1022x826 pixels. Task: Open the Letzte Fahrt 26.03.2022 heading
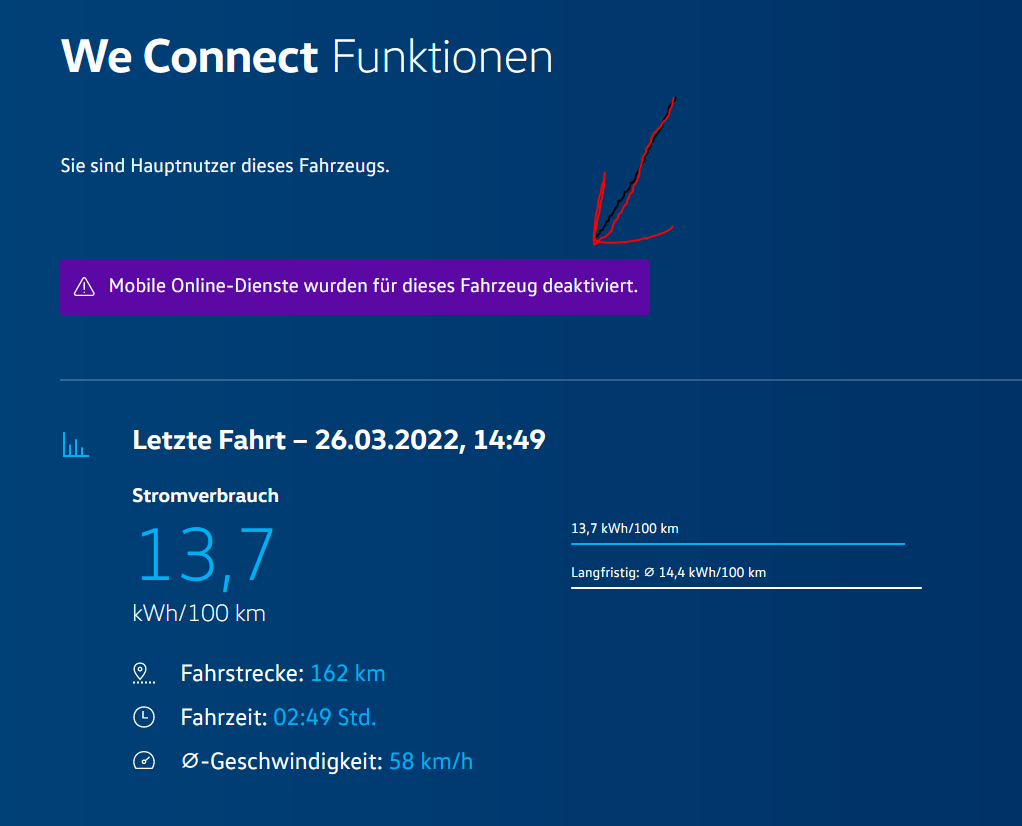click(x=339, y=440)
